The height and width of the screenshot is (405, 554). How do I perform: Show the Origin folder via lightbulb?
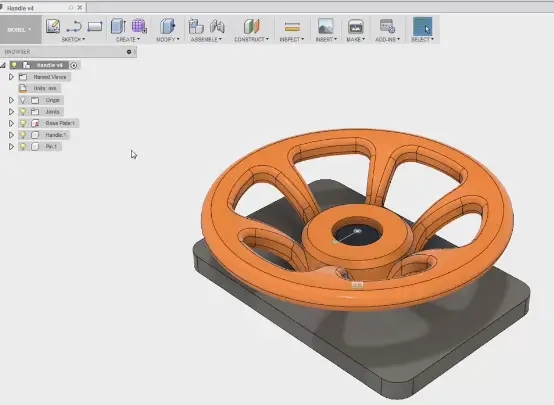pos(23,100)
